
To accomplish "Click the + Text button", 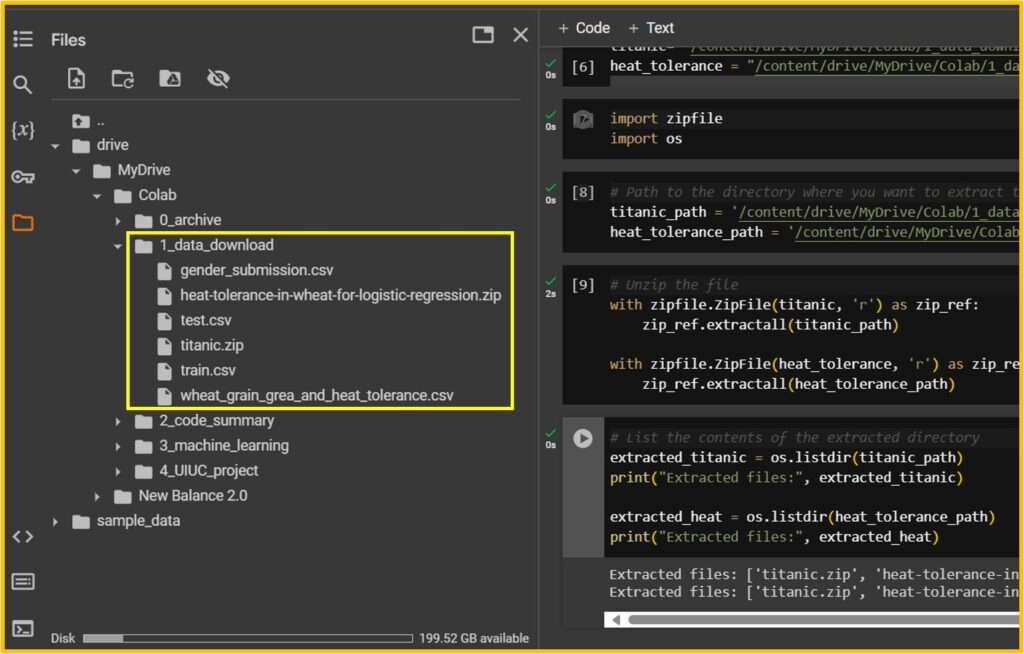I will 651,28.
